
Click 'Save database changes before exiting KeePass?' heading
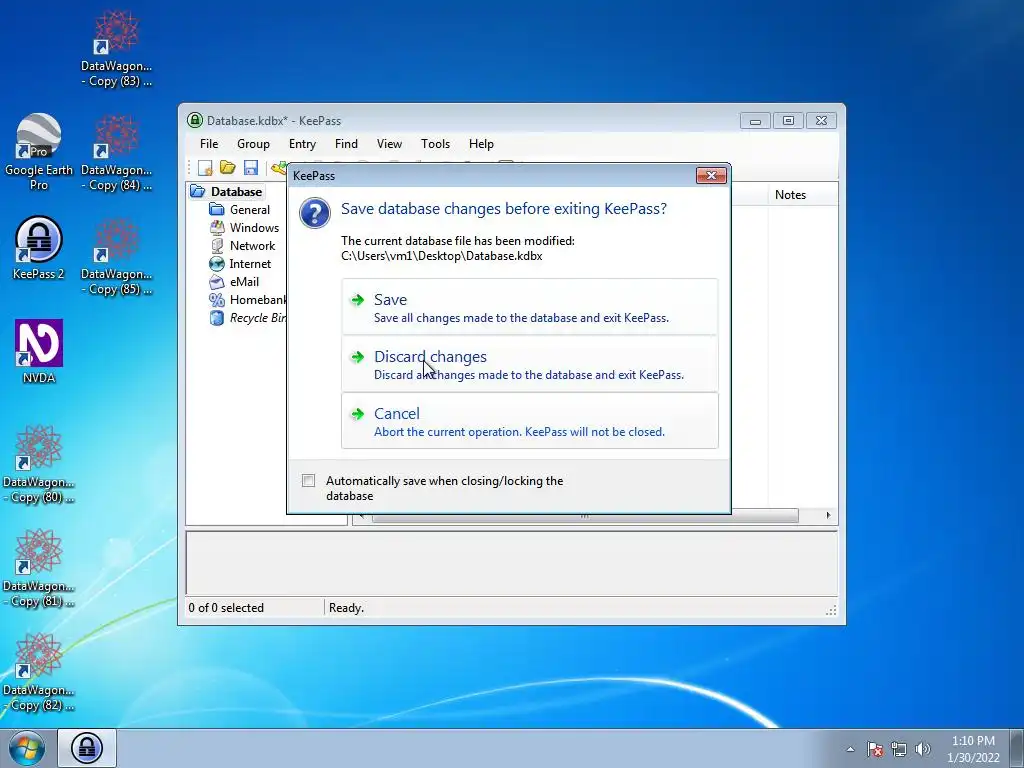504,209
